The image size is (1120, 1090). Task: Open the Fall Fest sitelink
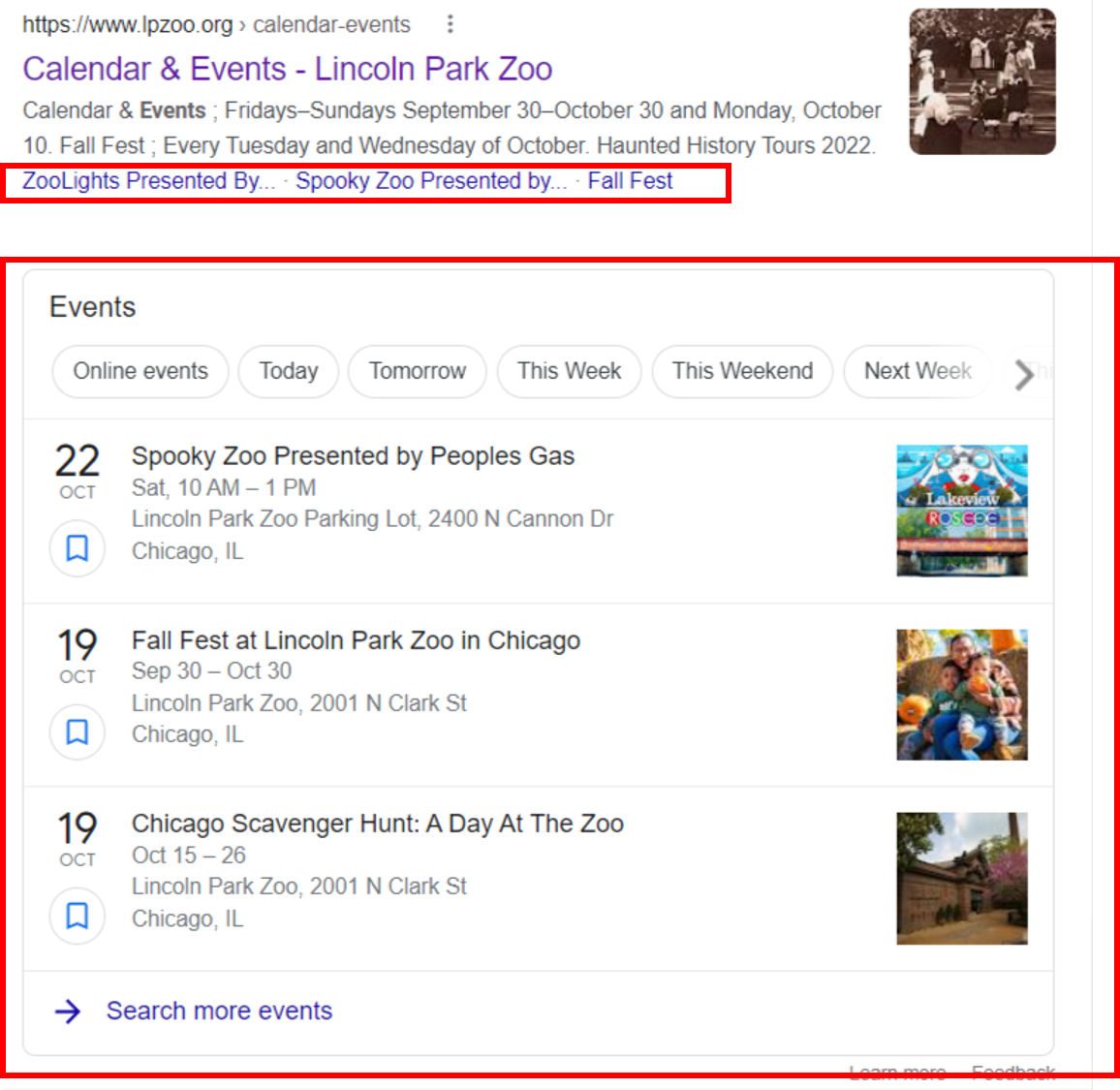[x=630, y=181]
